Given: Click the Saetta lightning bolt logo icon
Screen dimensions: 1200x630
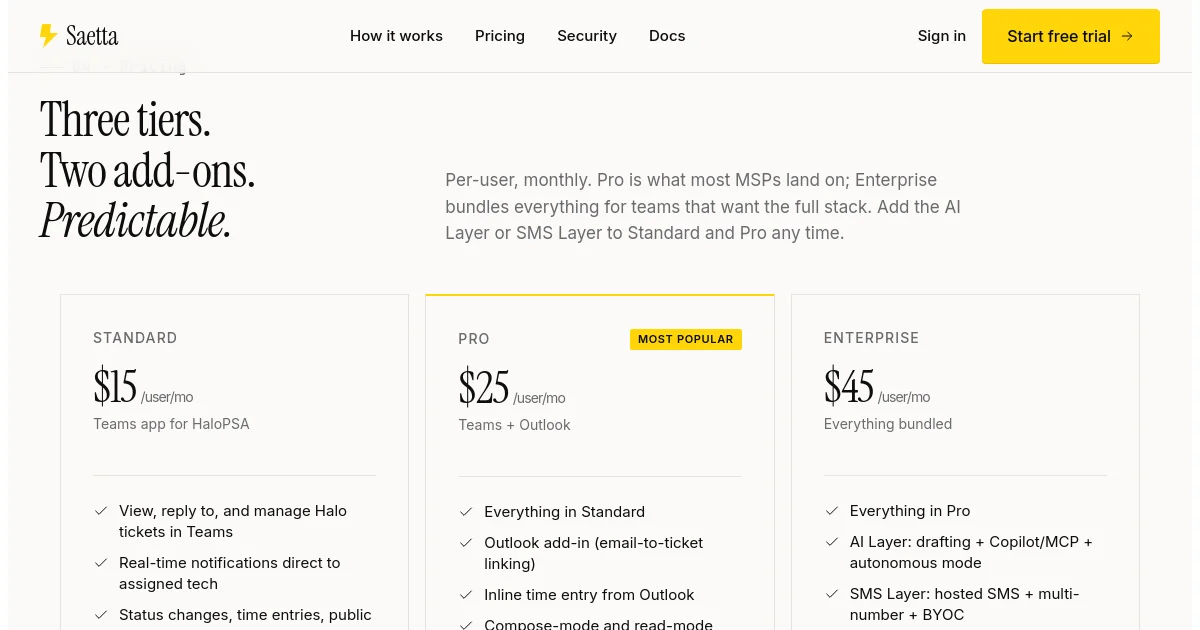Looking at the screenshot, I should tap(48, 36).
